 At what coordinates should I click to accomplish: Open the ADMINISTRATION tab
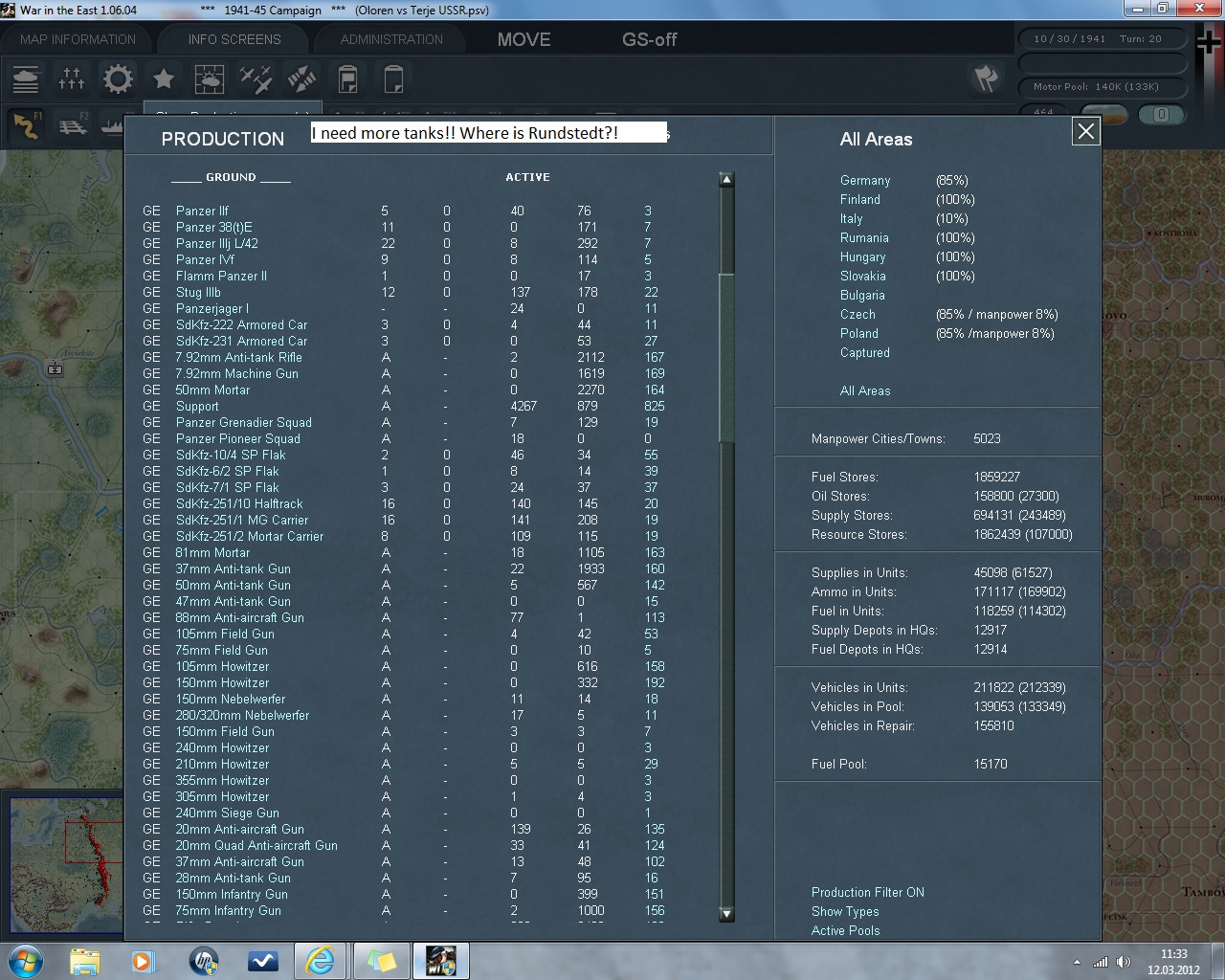pos(391,39)
